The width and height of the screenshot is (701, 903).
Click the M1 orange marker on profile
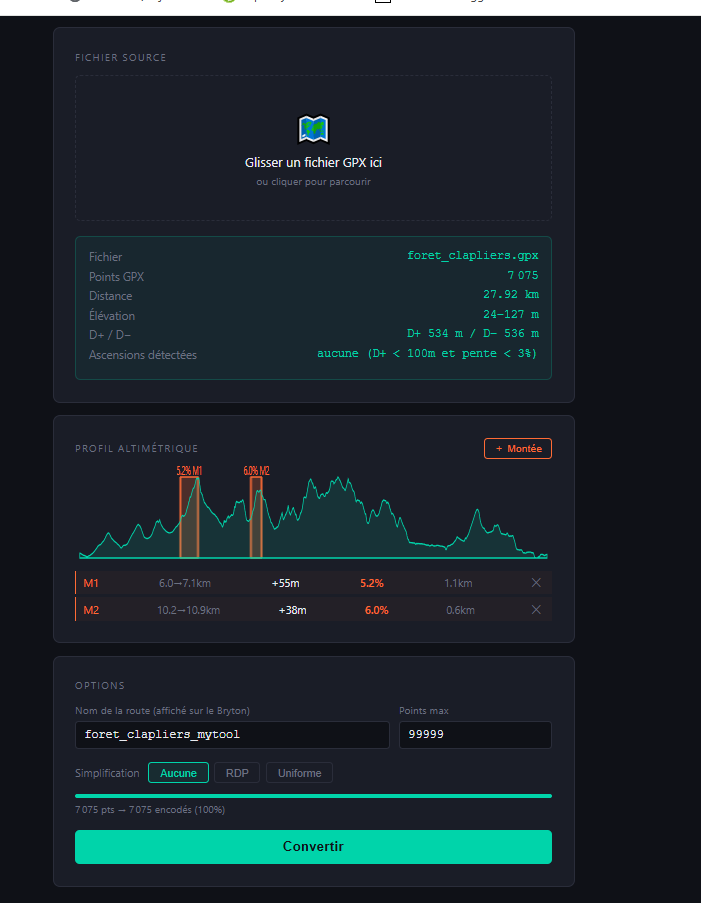189,517
